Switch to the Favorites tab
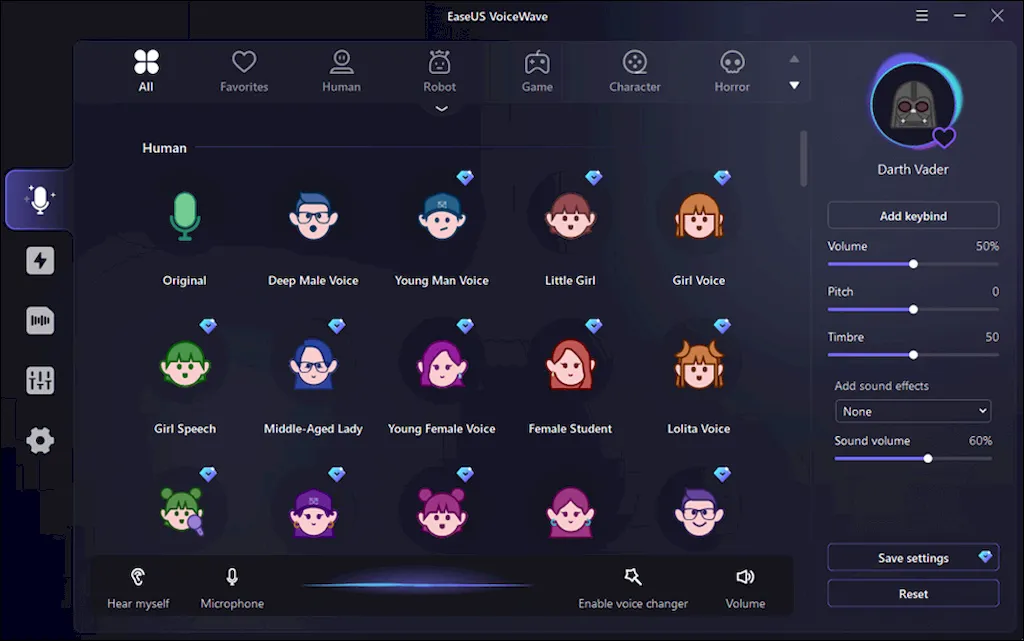Image resolution: width=1024 pixels, height=641 pixels. coord(244,71)
